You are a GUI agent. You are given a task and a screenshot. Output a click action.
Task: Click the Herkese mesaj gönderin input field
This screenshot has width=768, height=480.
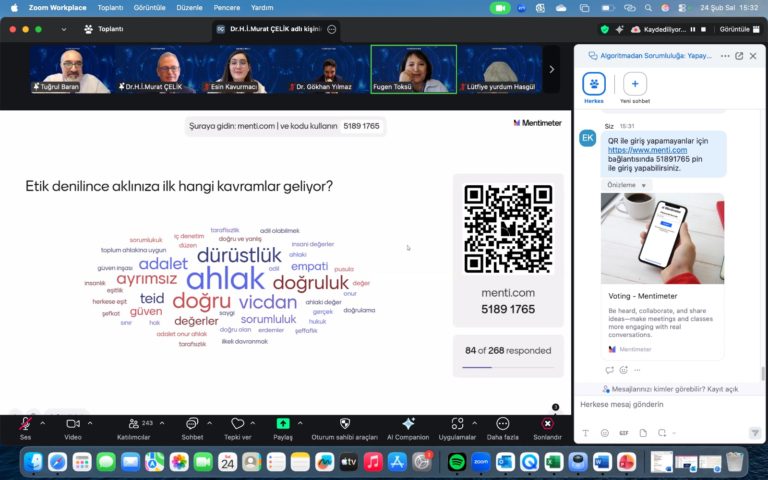pyautogui.click(x=665, y=404)
